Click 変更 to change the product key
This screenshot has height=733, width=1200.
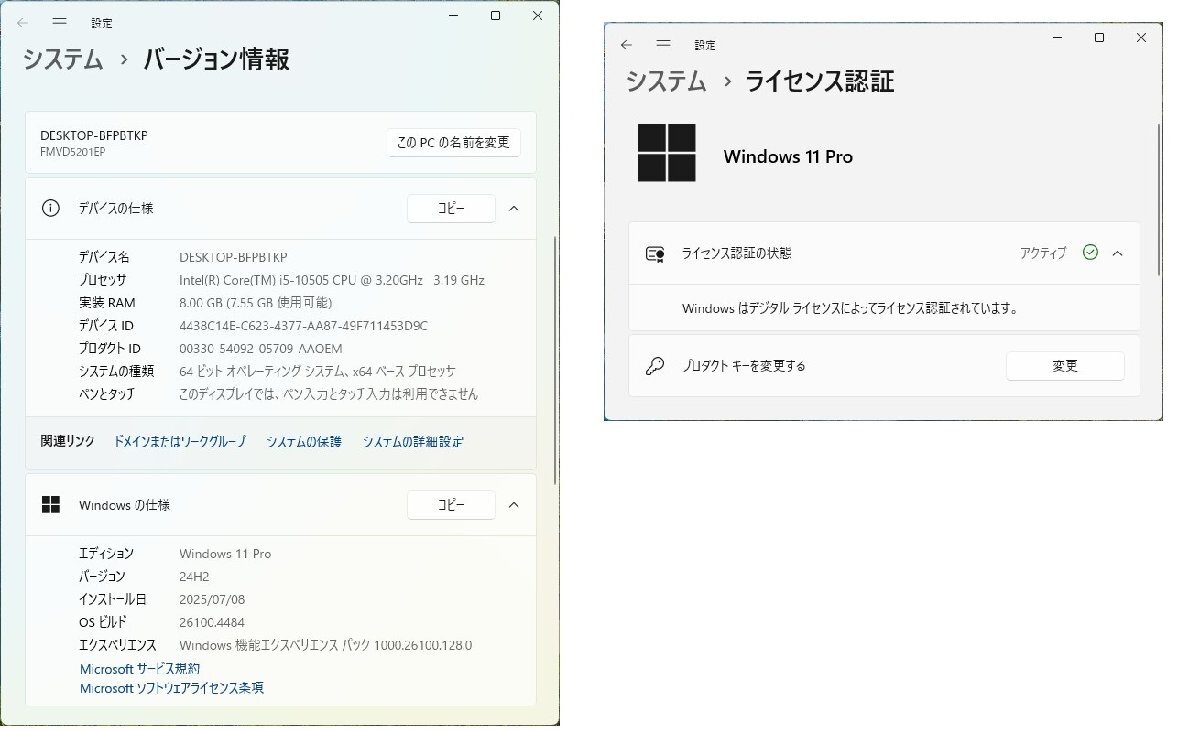[1065, 367]
